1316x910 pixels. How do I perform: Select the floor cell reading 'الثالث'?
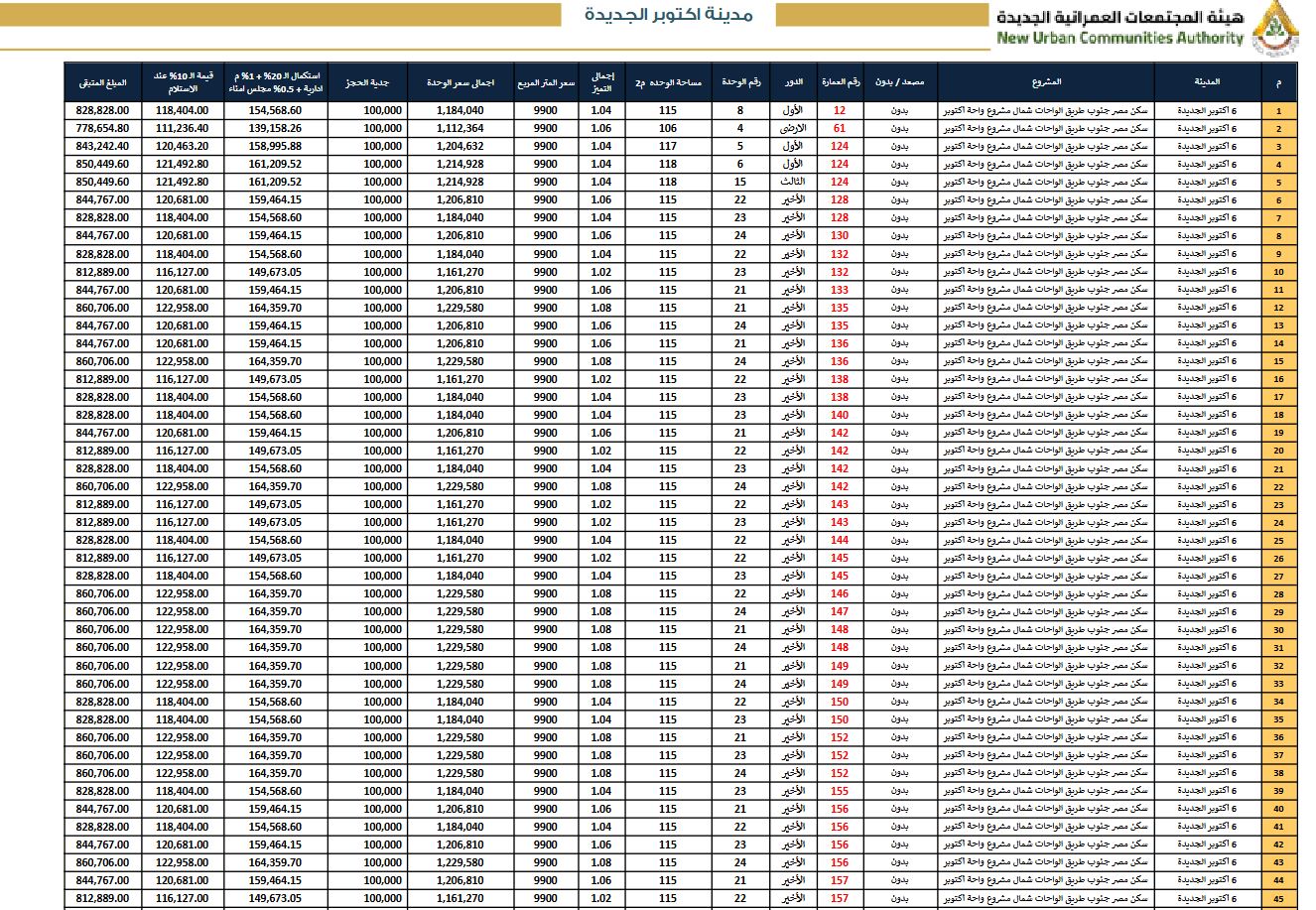coord(793,183)
